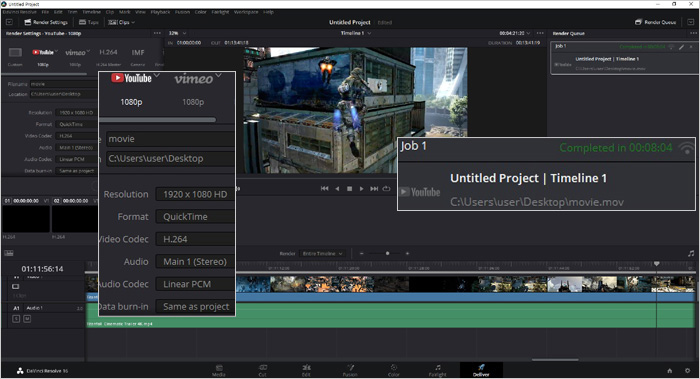Click the Location path field
The height and width of the screenshot is (379, 700).
[x=63, y=94]
